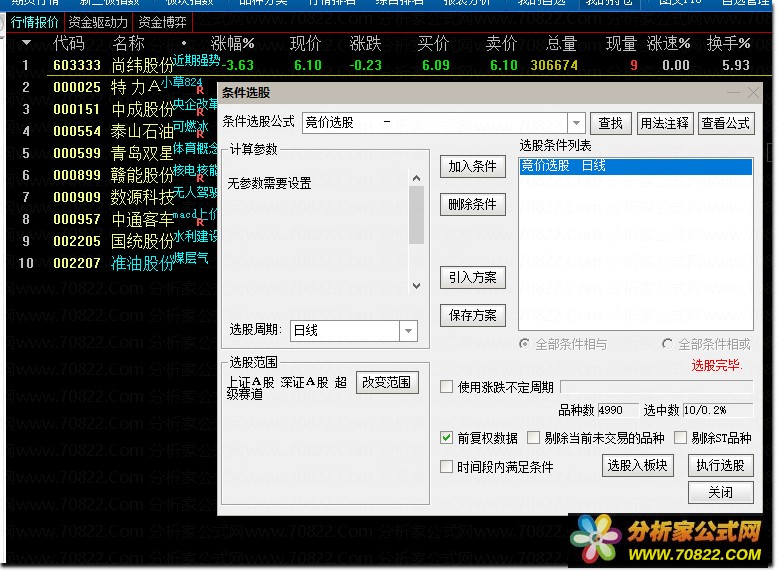Expand the 选股周期 dropdown arrow

pos(408,331)
